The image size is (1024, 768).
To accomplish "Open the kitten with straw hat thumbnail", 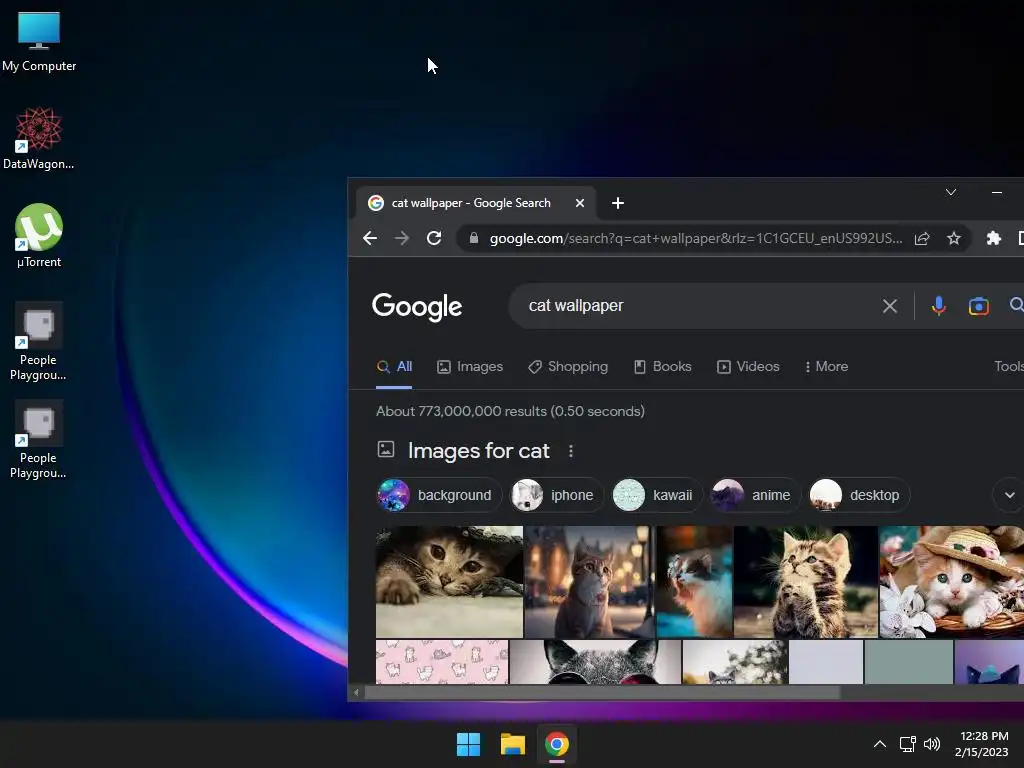I will [x=952, y=582].
